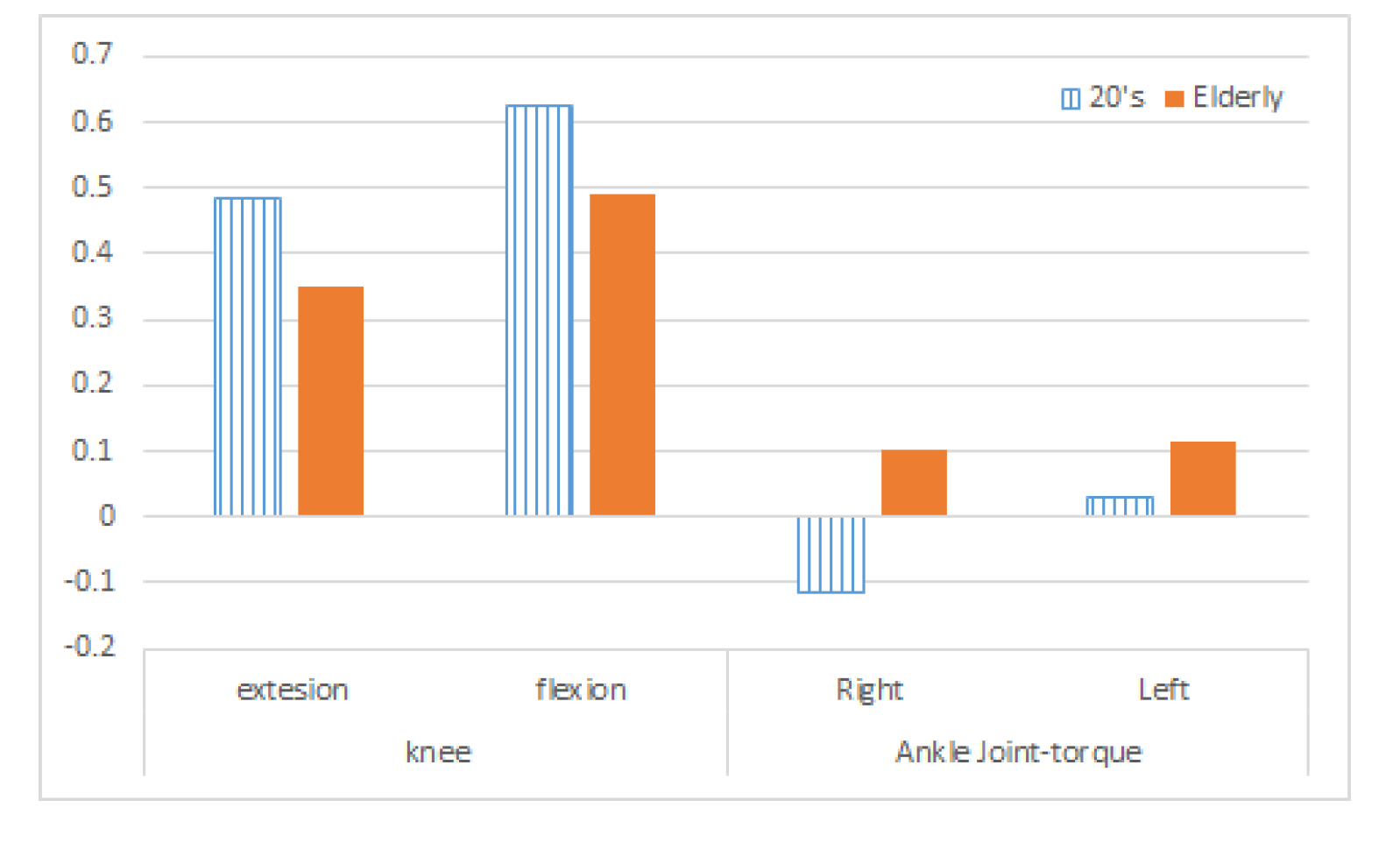The width and height of the screenshot is (1400, 857).
Task: Click the 20's hatched legend swatch
Action: coord(1070,99)
